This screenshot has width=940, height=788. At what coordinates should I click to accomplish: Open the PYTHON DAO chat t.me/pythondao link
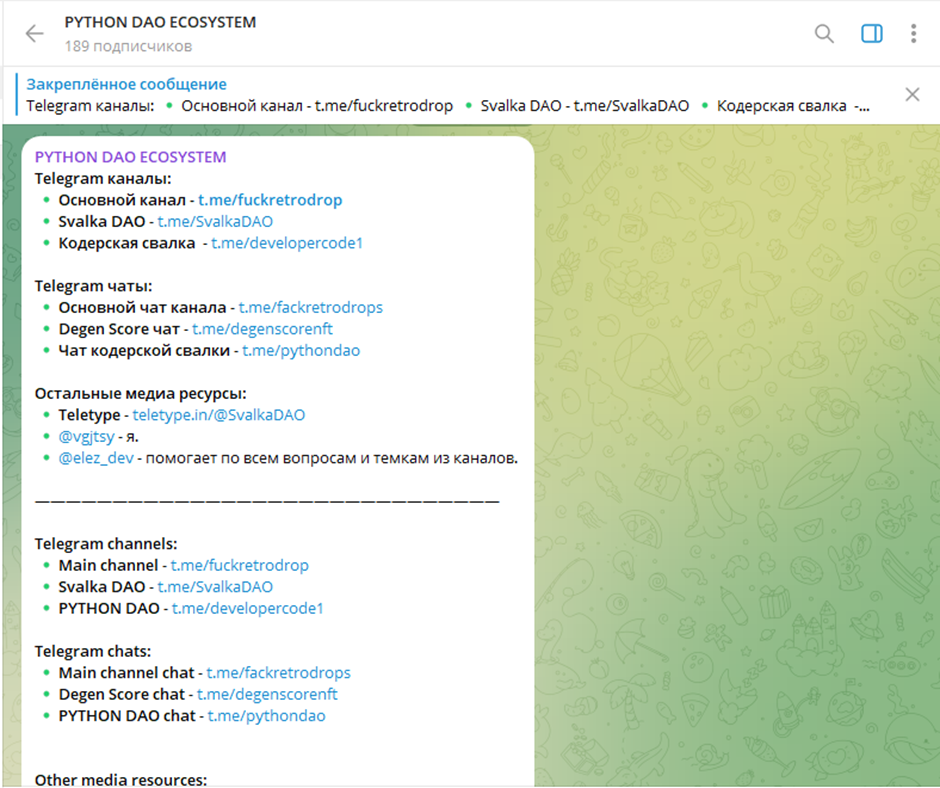267,716
